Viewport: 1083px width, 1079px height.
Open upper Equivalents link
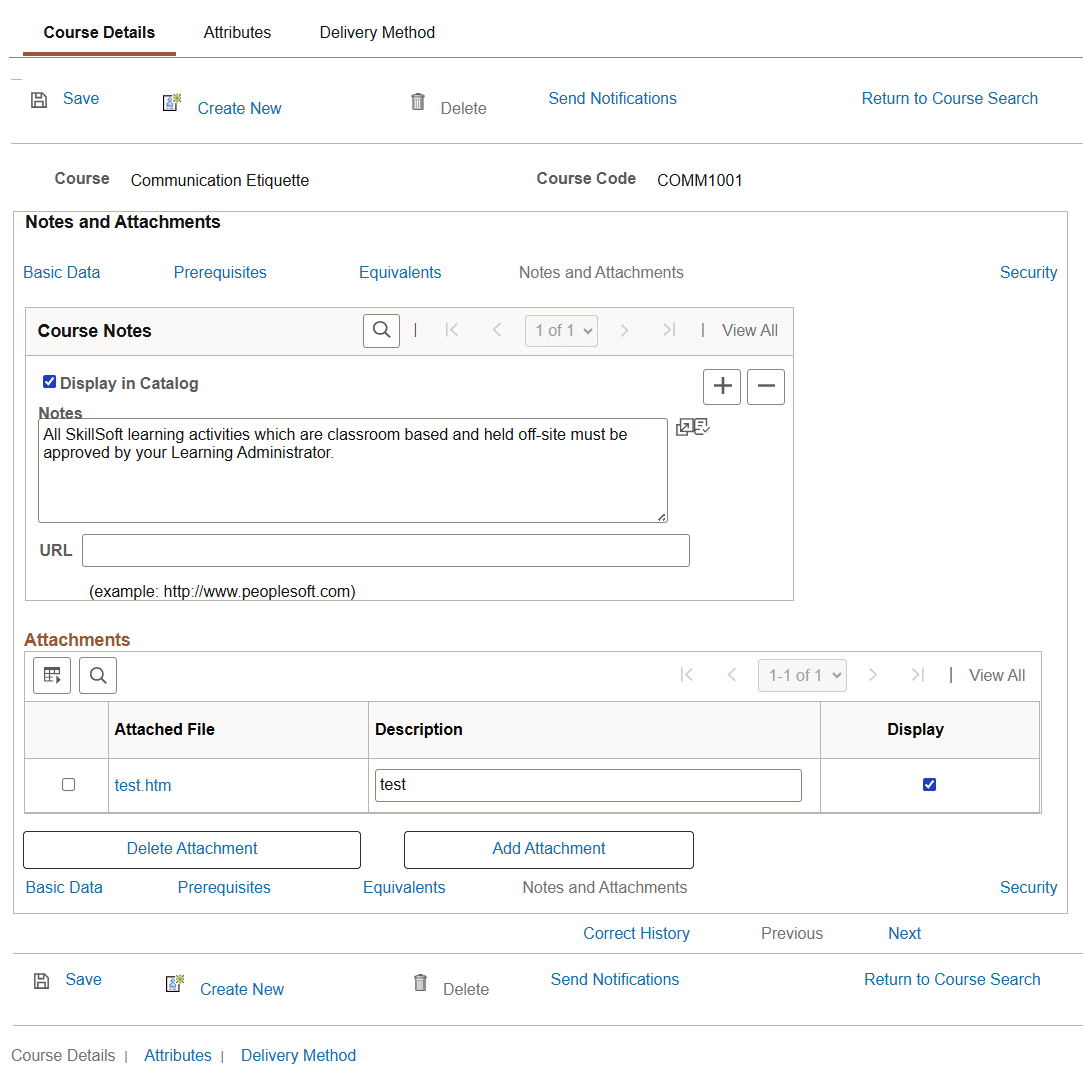pos(400,273)
